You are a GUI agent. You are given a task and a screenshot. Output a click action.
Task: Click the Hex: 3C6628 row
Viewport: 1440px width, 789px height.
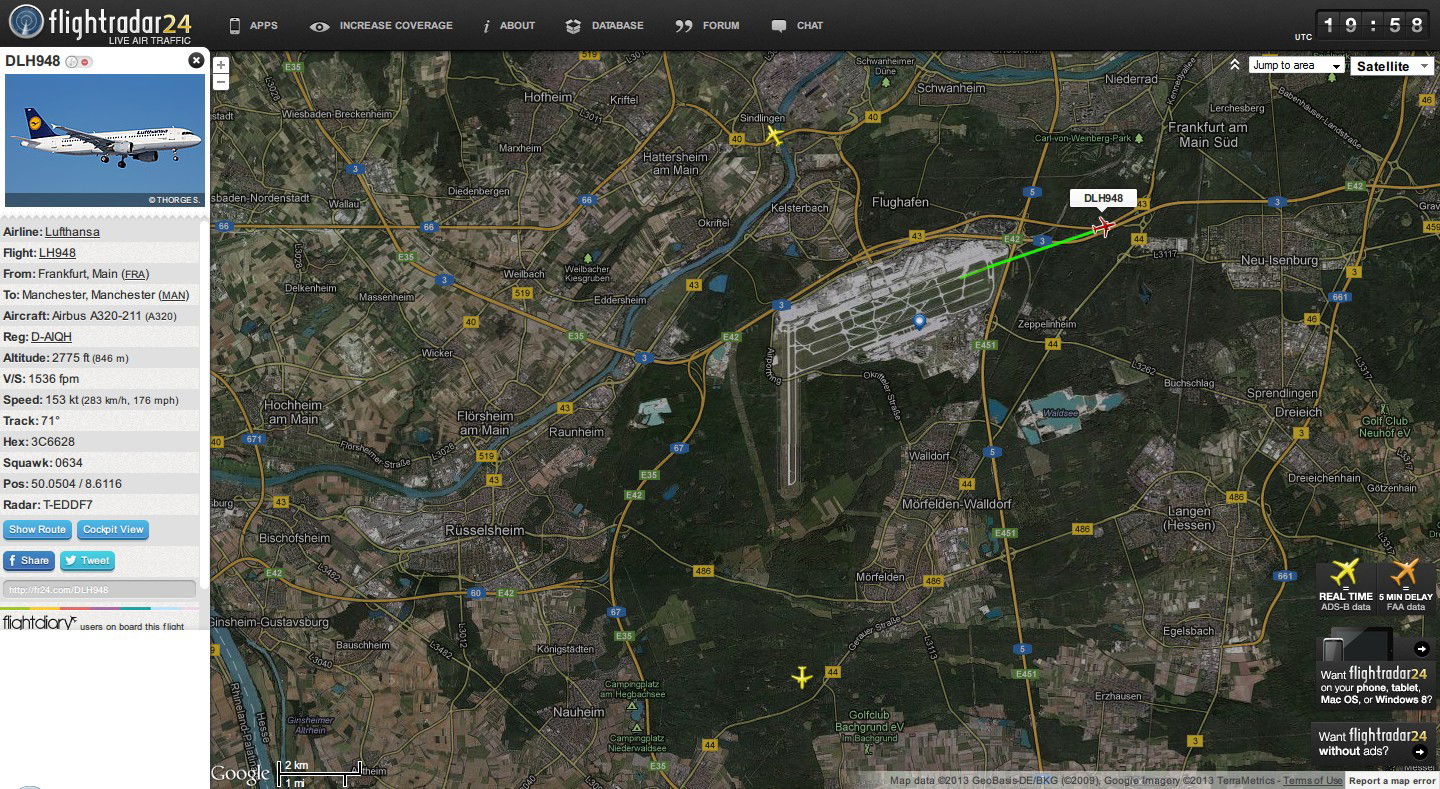tap(100, 442)
